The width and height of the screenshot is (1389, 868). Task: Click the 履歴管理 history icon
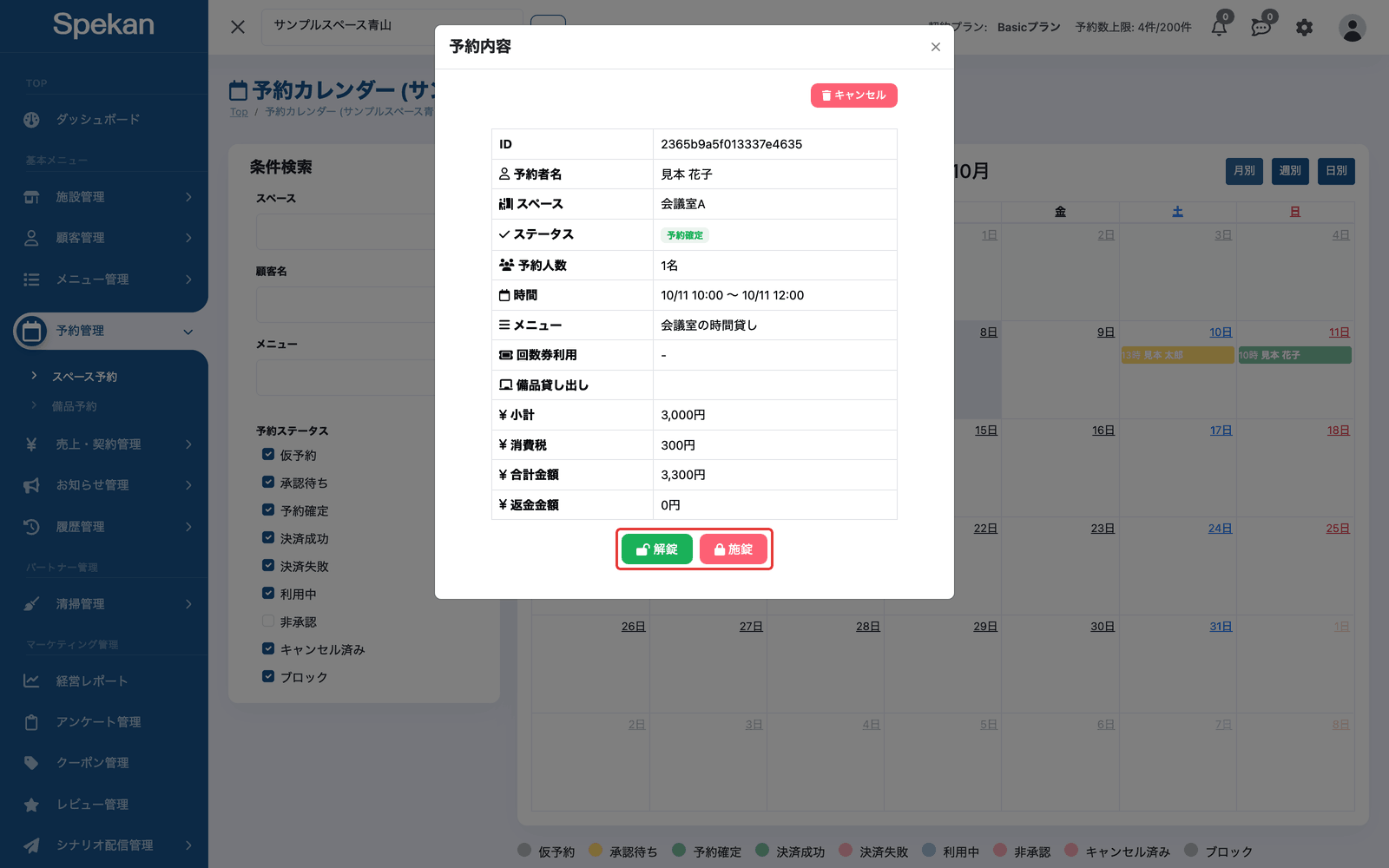pos(31,527)
